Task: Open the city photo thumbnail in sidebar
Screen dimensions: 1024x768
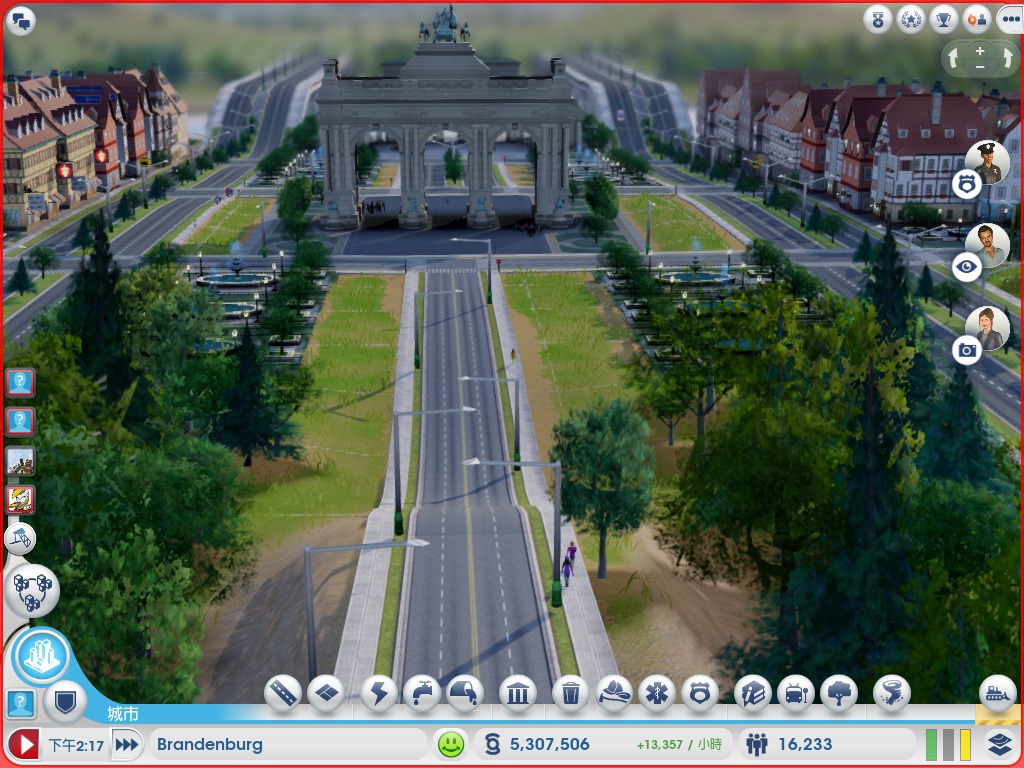Action: coord(20,461)
